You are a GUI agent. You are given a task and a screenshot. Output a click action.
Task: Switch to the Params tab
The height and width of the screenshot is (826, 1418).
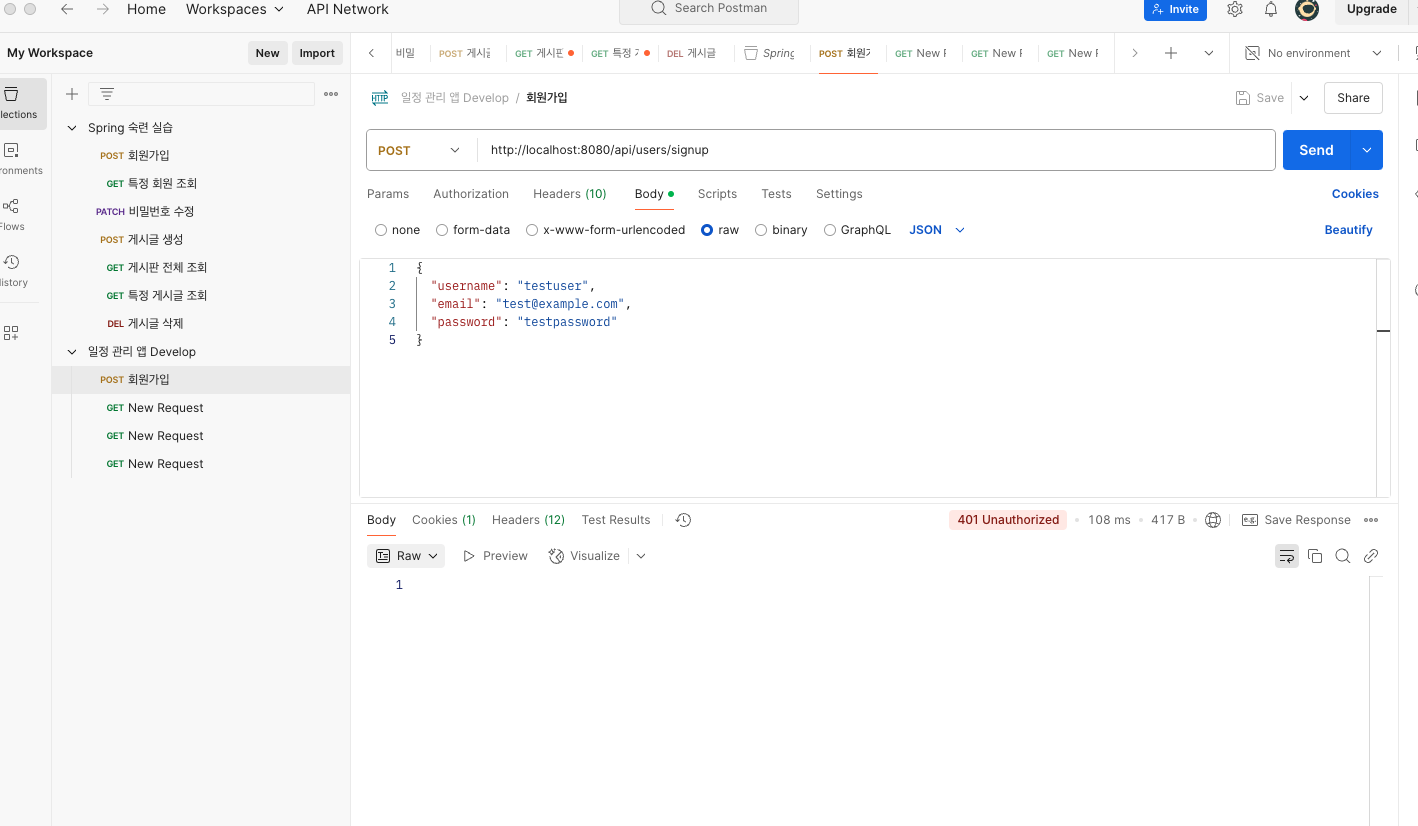pos(388,194)
